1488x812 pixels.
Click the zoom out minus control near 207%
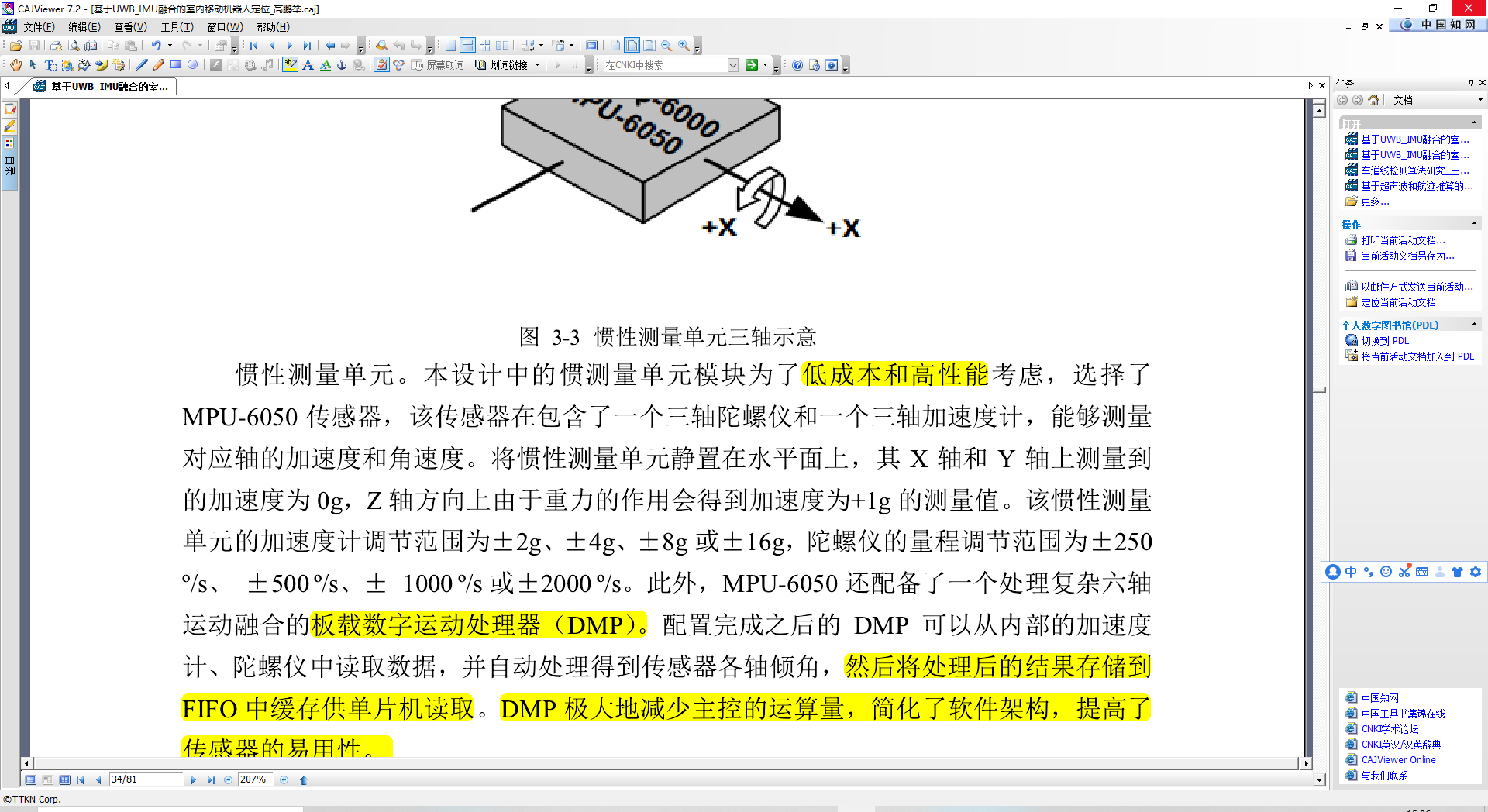pos(229,779)
